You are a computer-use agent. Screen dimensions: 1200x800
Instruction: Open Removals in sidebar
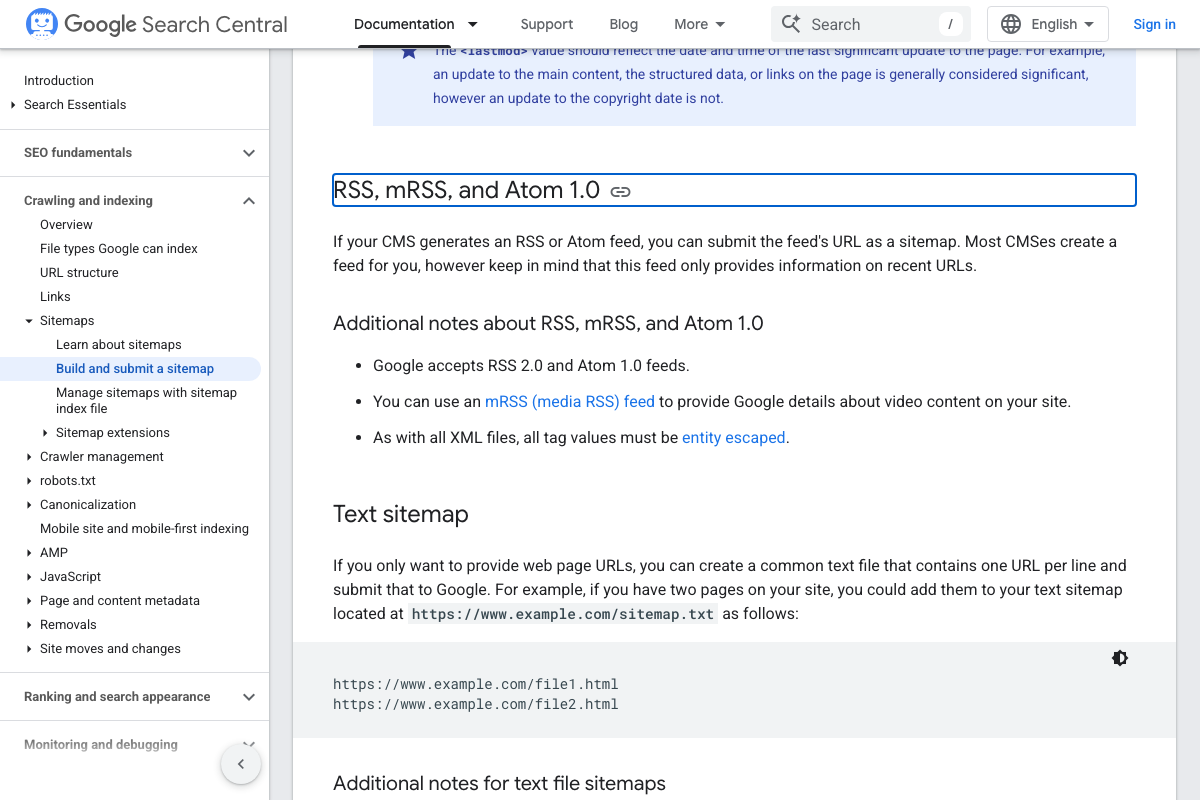point(68,625)
